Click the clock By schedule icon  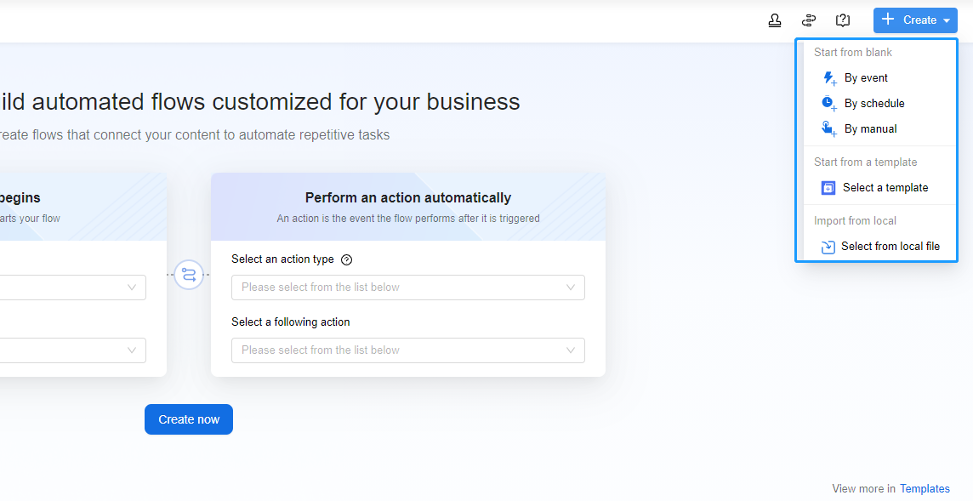tap(828, 103)
